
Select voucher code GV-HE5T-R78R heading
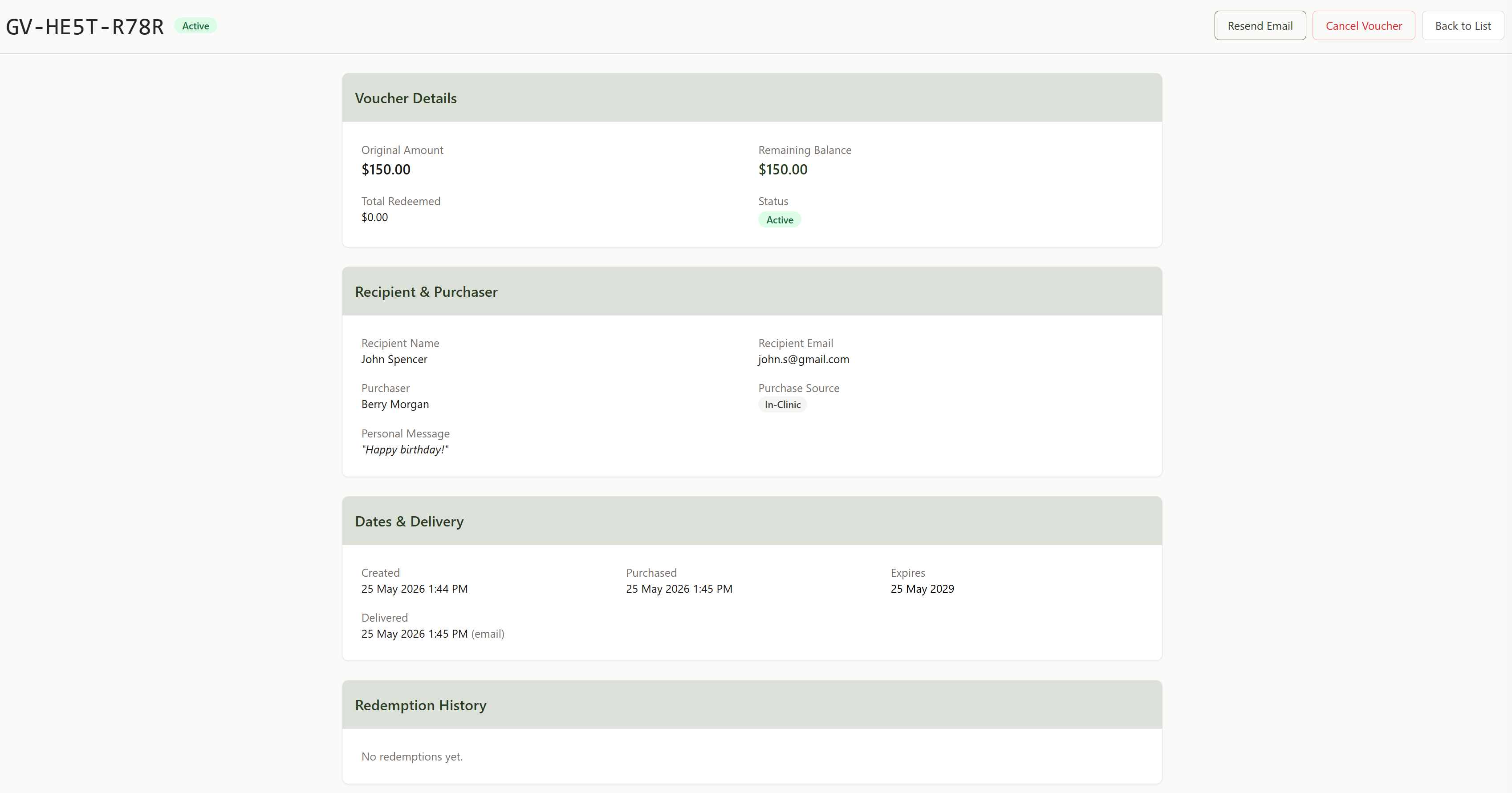click(x=85, y=27)
